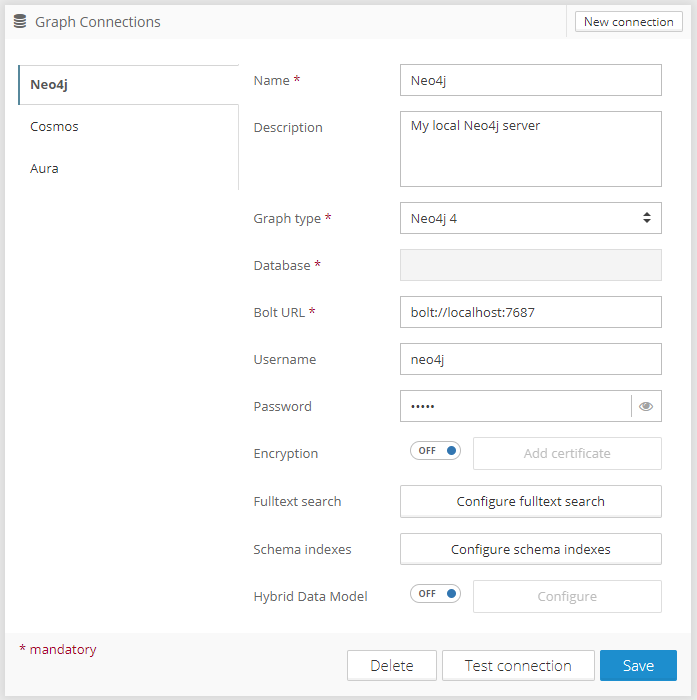Open Configure schema indexes

point(530,549)
